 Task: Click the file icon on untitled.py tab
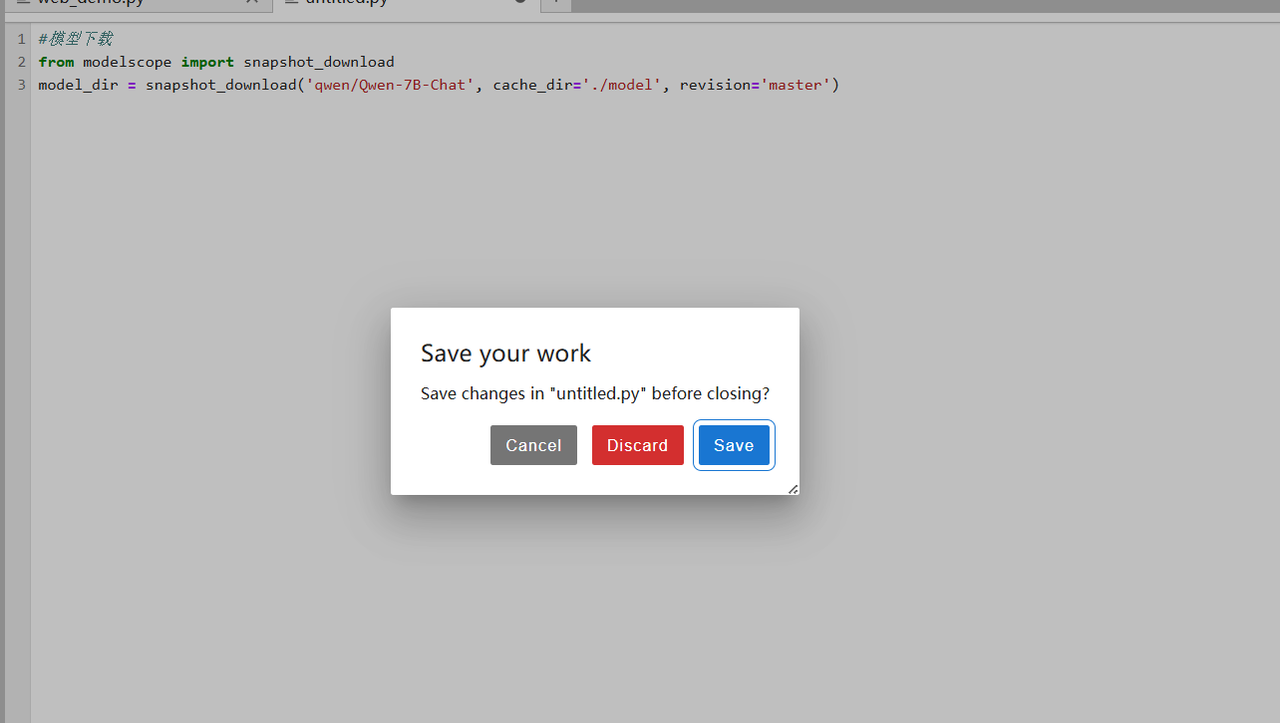pos(291,3)
